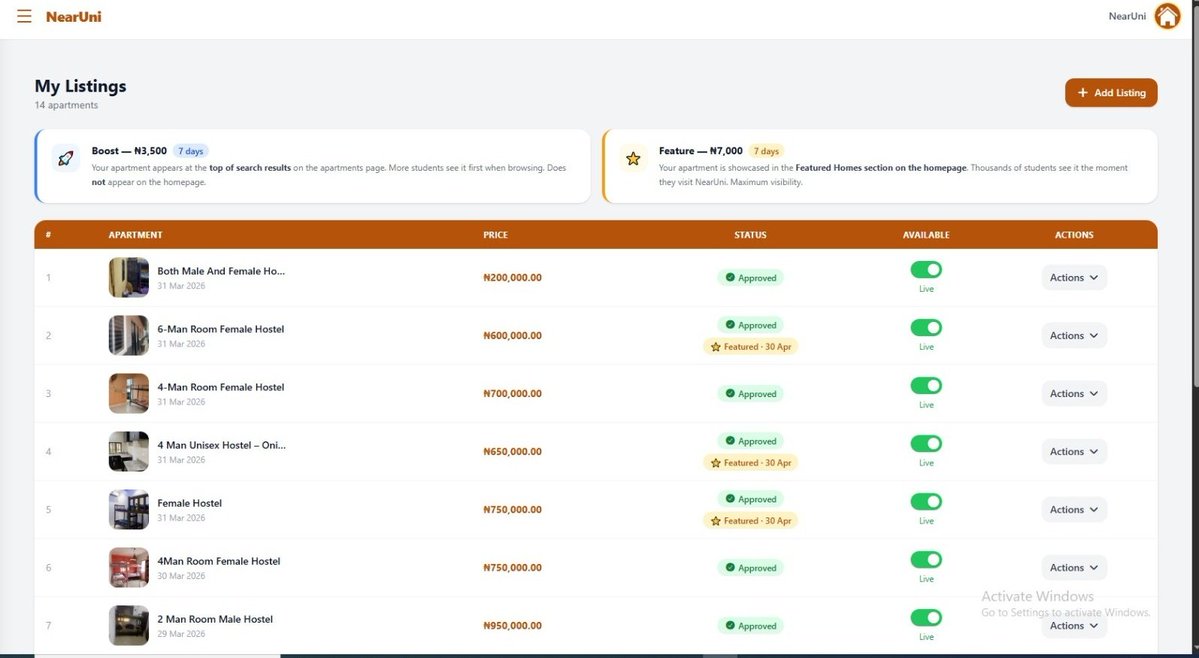The height and width of the screenshot is (658, 1199).
Task: Click thumbnail of 4 Man Unisex Hostel
Action: click(128, 452)
